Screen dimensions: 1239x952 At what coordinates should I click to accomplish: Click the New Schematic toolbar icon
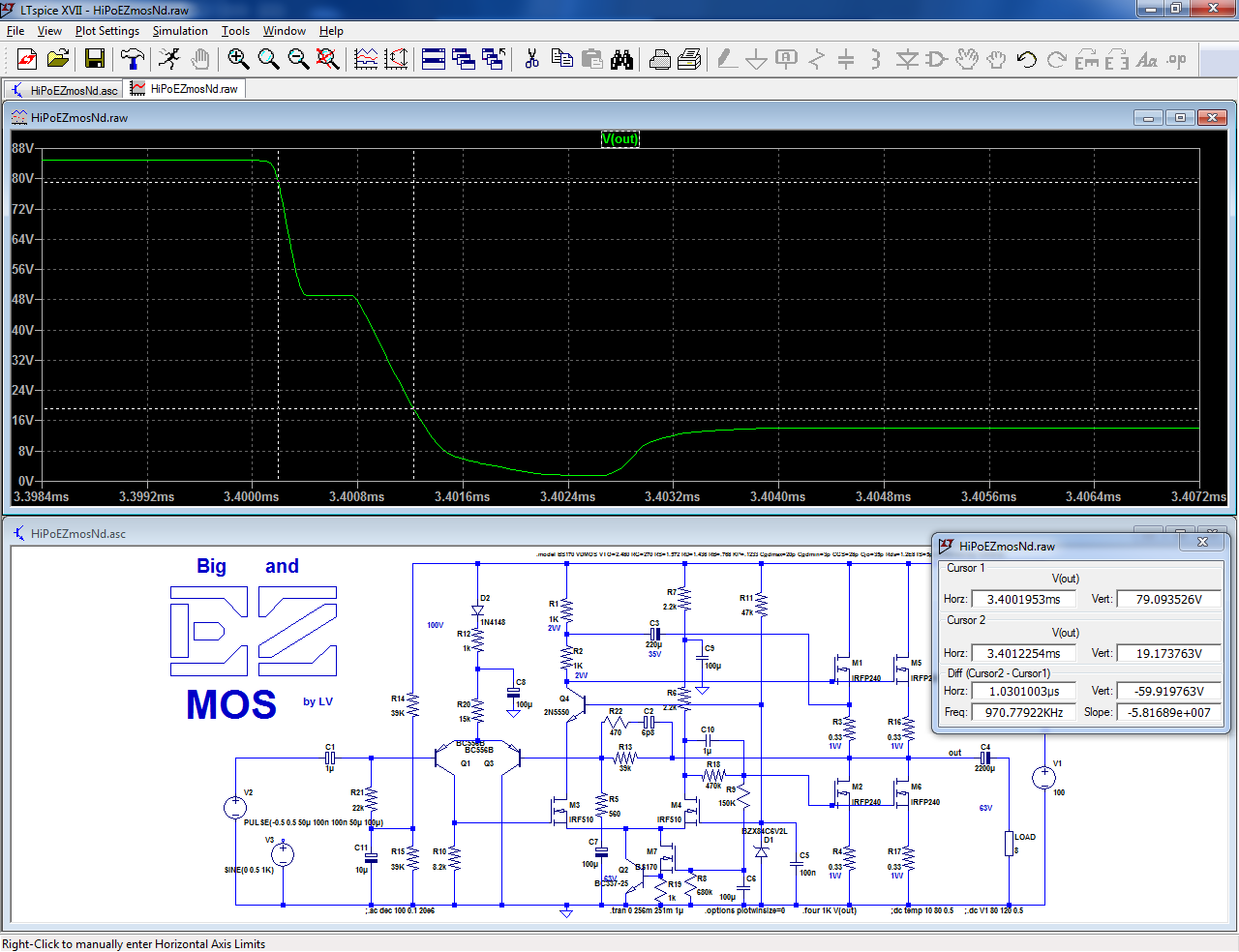tap(27, 59)
